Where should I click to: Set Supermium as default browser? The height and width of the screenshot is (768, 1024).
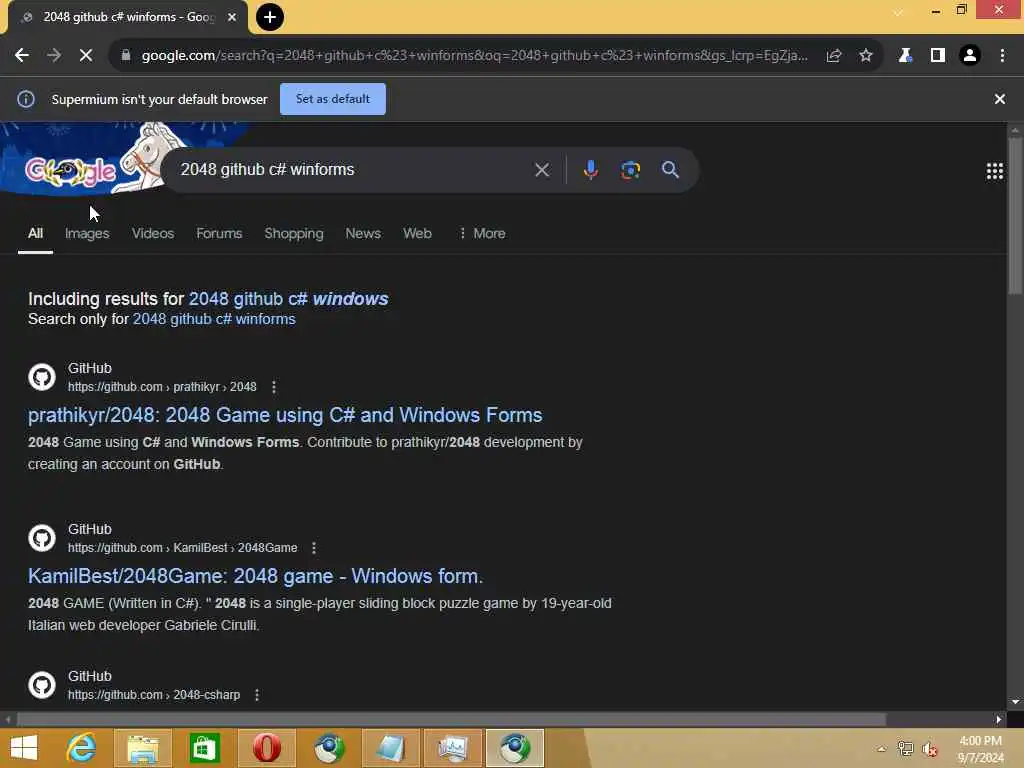coord(332,99)
